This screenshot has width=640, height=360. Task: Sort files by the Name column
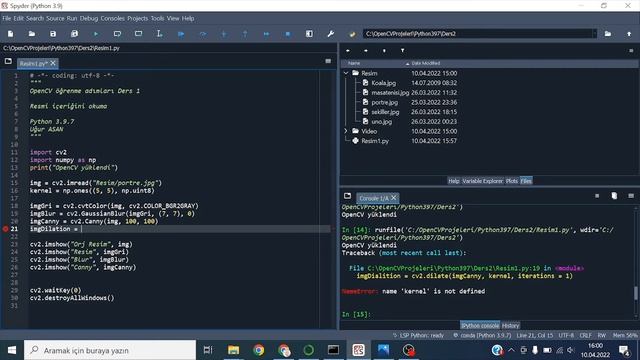click(x=354, y=63)
